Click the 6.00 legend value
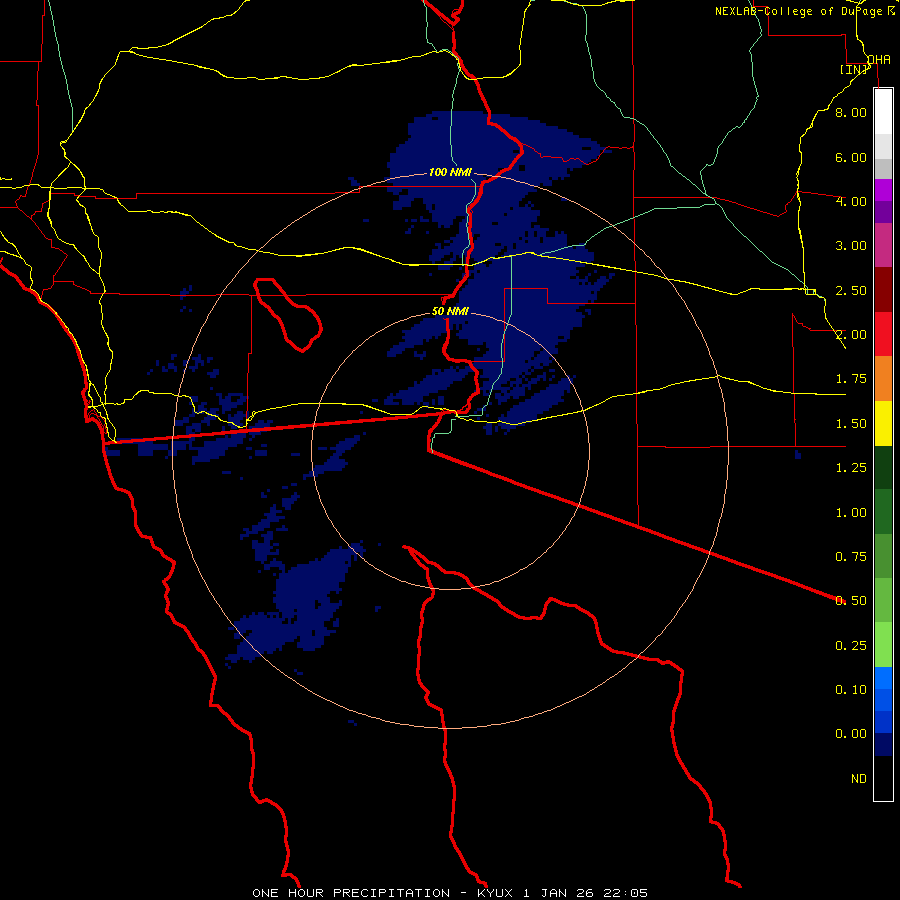The height and width of the screenshot is (900, 900). (x=851, y=157)
